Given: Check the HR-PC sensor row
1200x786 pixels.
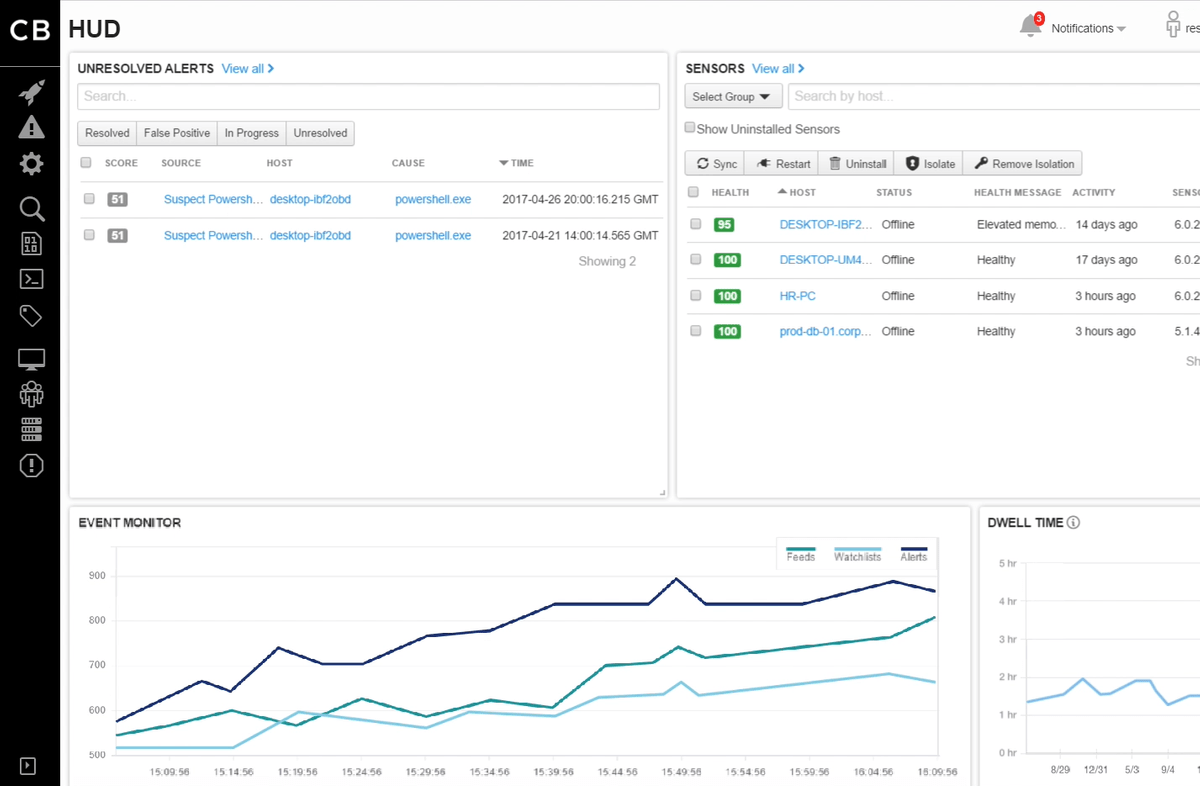Looking at the screenshot, I should tap(696, 295).
